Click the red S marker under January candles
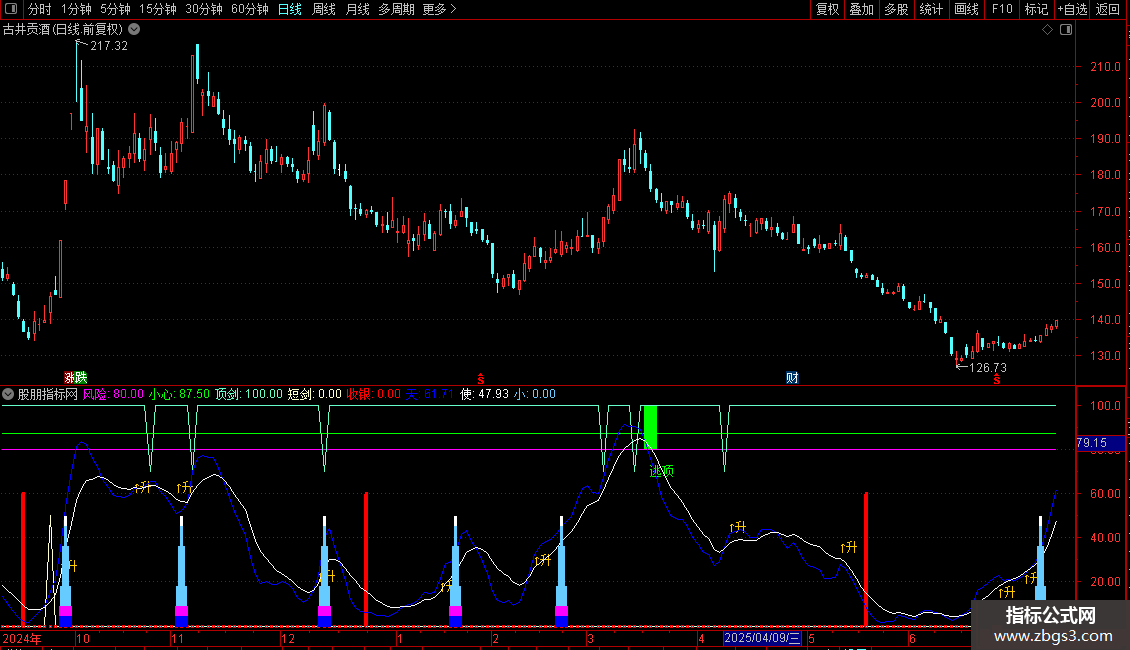 click(480, 379)
